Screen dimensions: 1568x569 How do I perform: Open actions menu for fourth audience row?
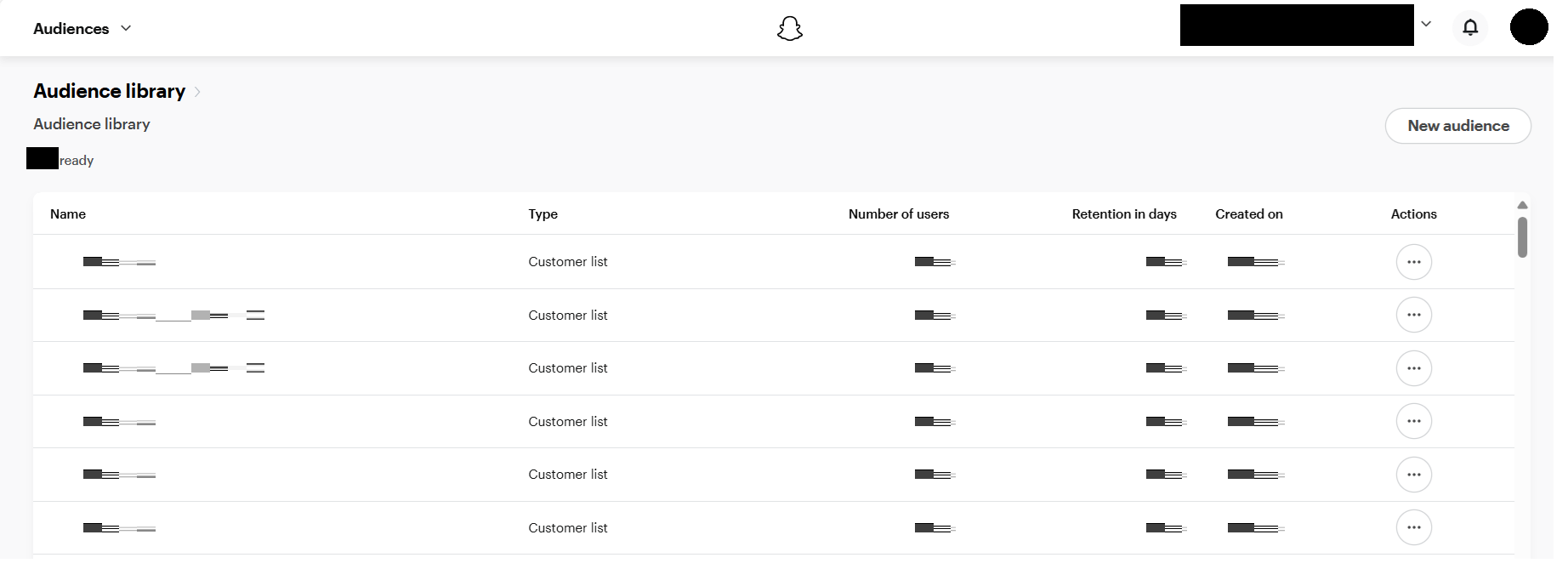(x=1413, y=421)
